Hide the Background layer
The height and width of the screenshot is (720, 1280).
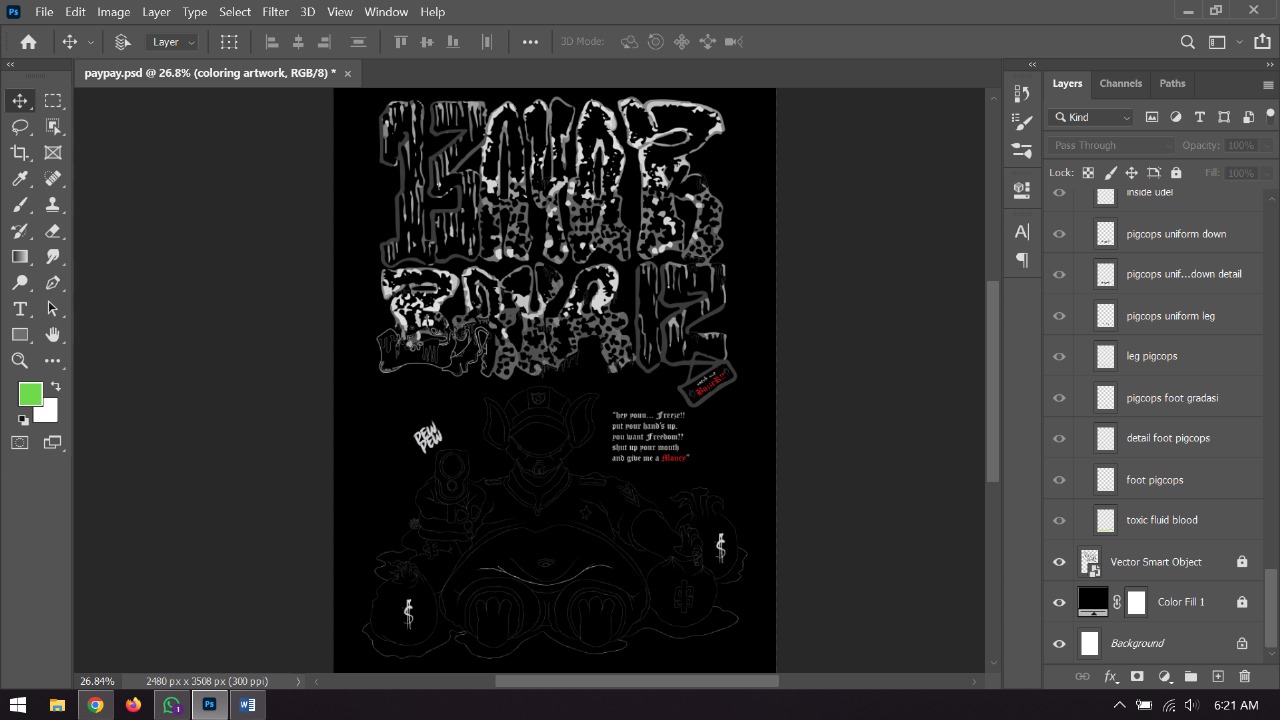click(1059, 644)
